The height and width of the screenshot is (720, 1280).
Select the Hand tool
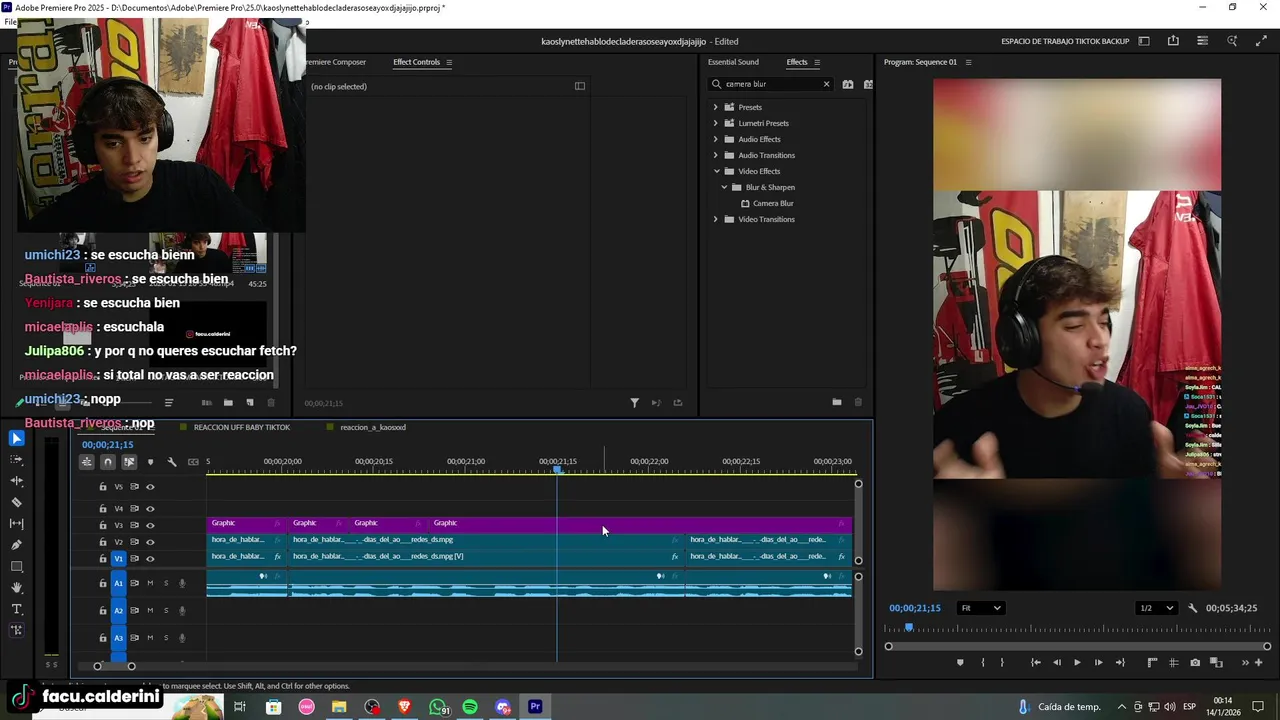(16, 588)
